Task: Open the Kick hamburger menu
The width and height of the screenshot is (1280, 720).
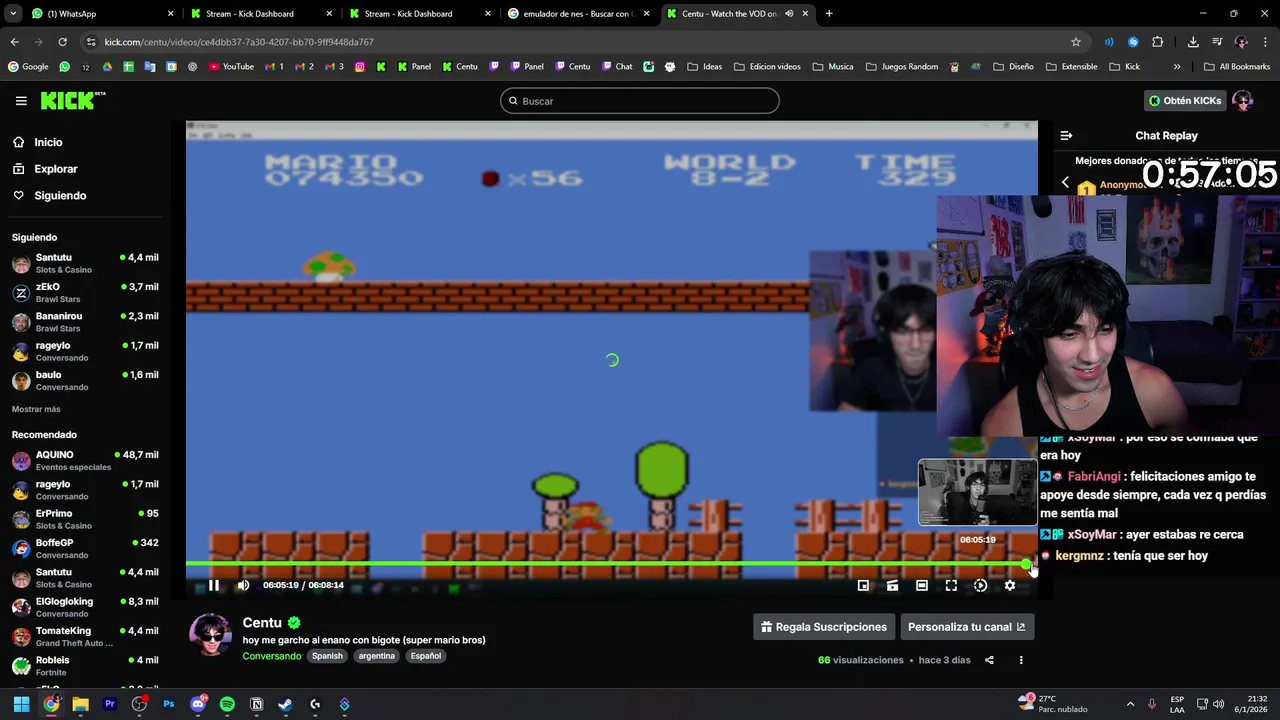Action: [x=21, y=101]
